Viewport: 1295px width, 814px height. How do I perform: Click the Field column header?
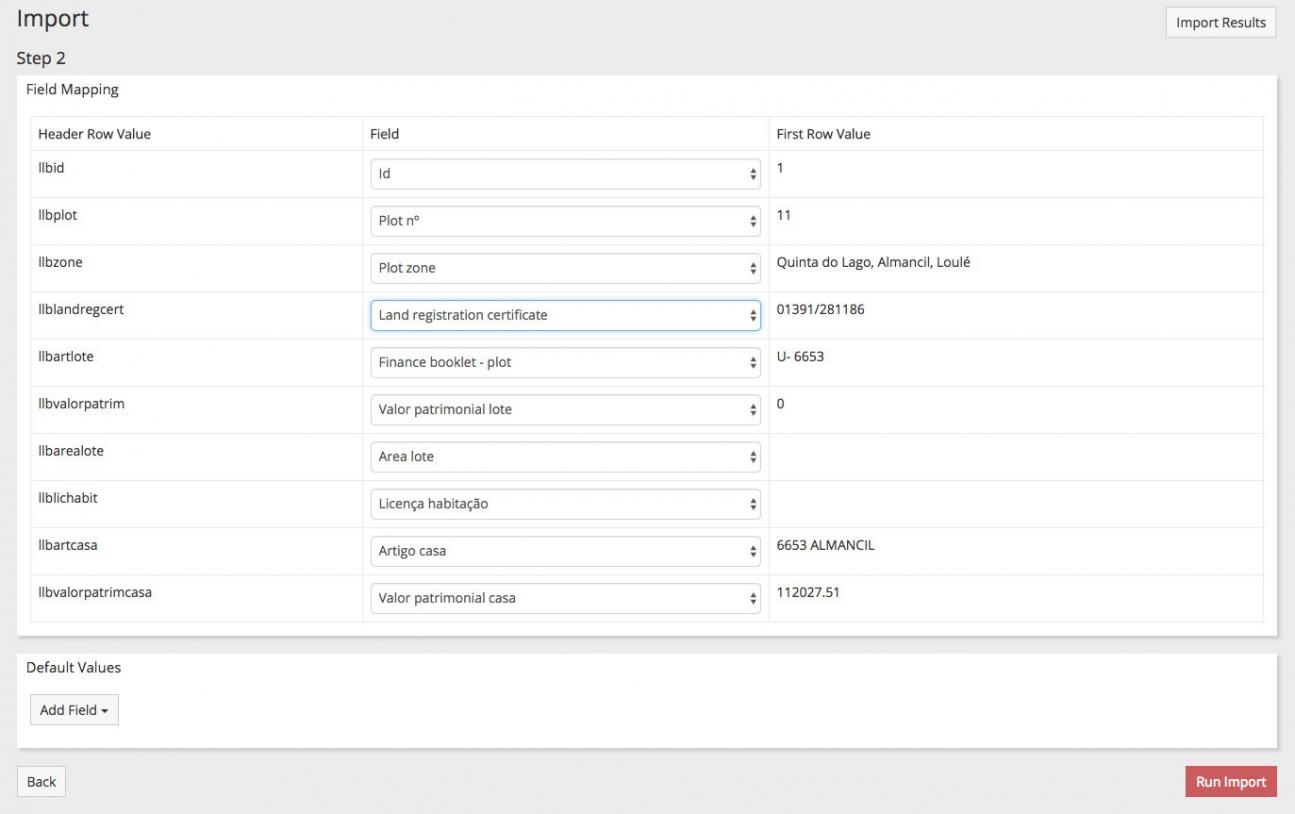(385, 134)
